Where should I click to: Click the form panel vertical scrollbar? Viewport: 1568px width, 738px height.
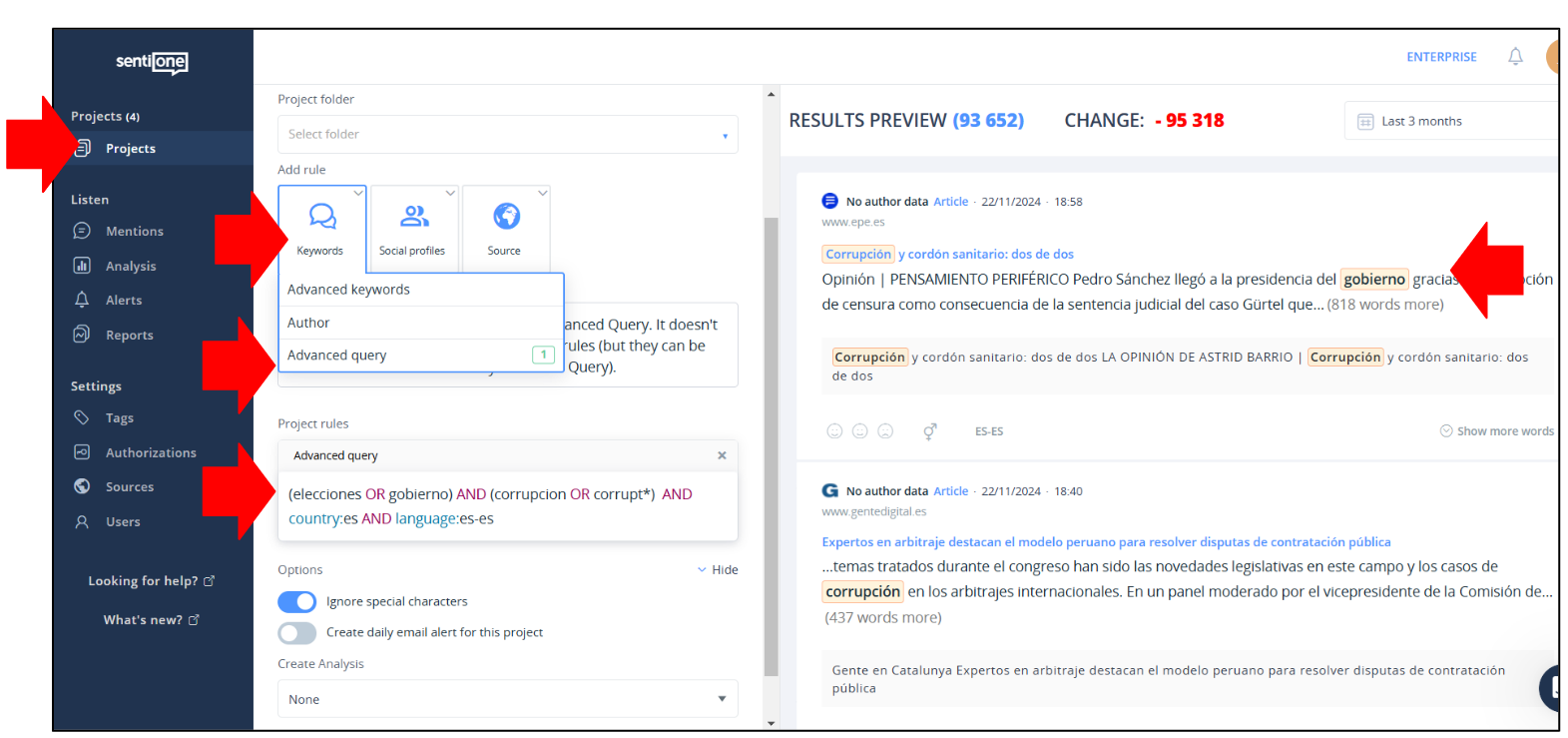(771, 445)
